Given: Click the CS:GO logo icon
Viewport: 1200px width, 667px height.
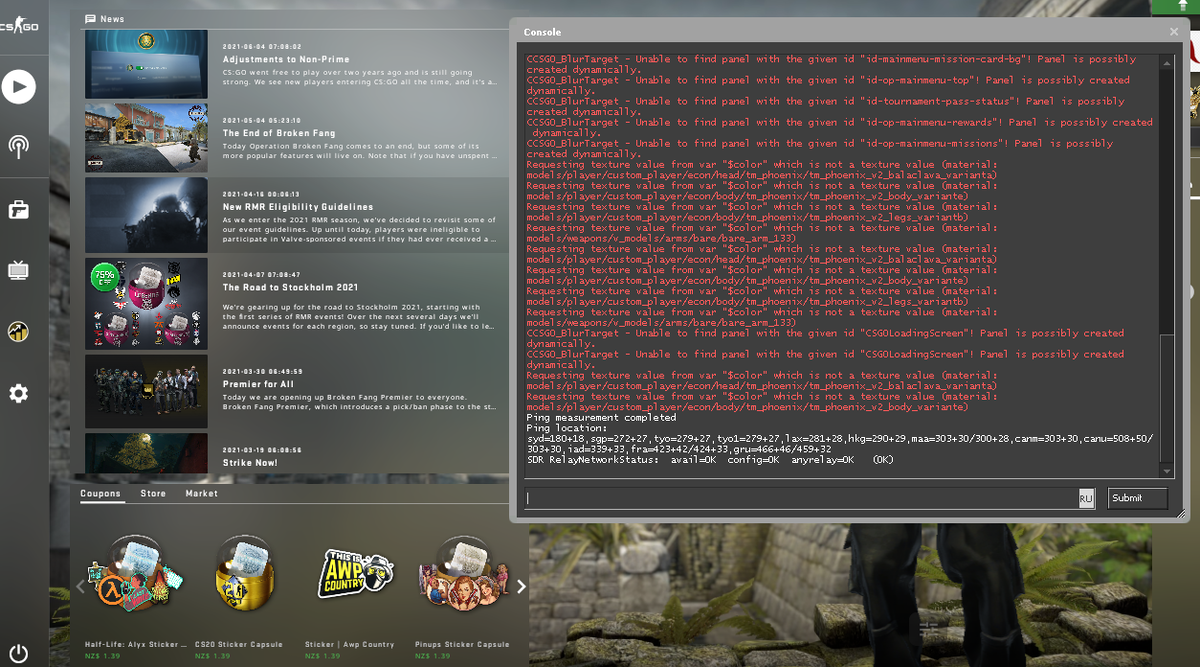Looking at the screenshot, I should point(19,27).
